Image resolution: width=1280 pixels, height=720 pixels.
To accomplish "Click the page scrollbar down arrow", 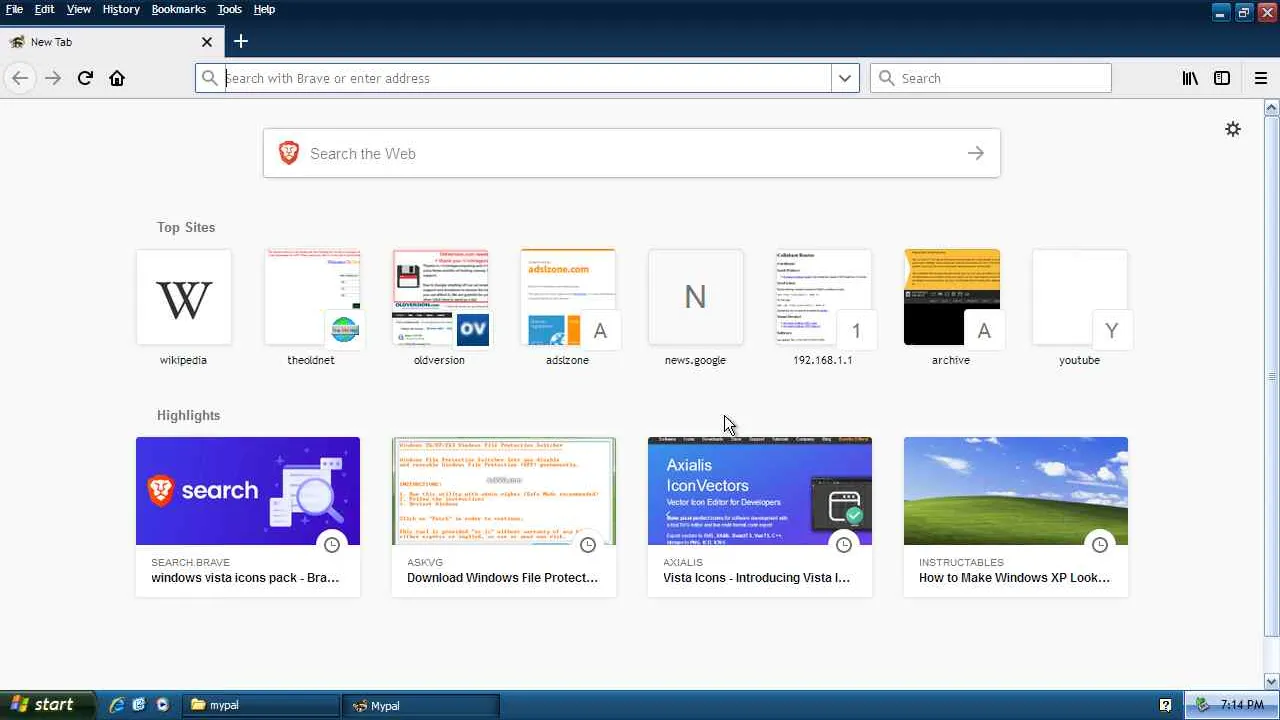I will 1272,681.
